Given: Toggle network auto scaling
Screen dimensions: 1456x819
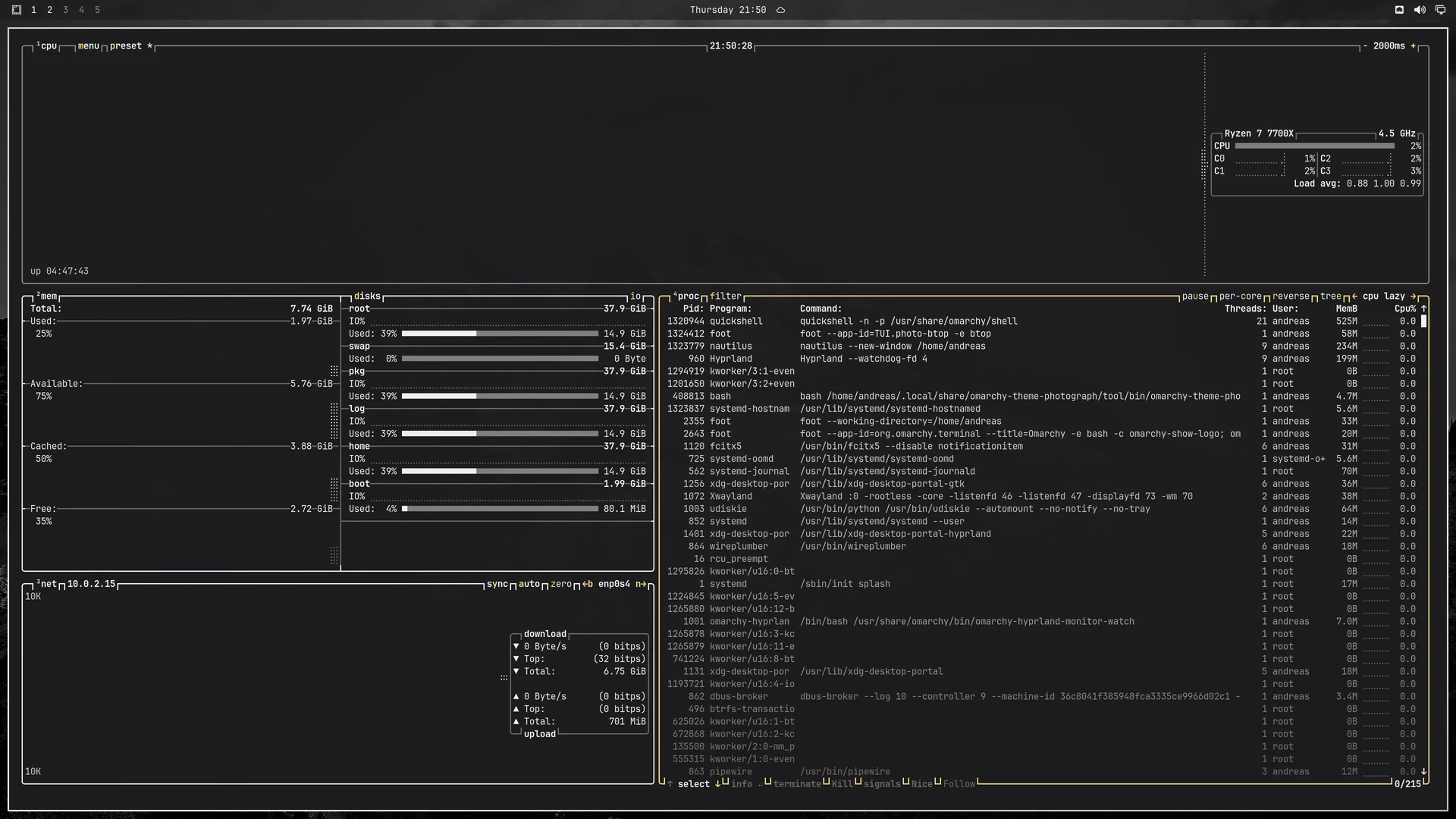Looking at the screenshot, I should coord(529,584).
